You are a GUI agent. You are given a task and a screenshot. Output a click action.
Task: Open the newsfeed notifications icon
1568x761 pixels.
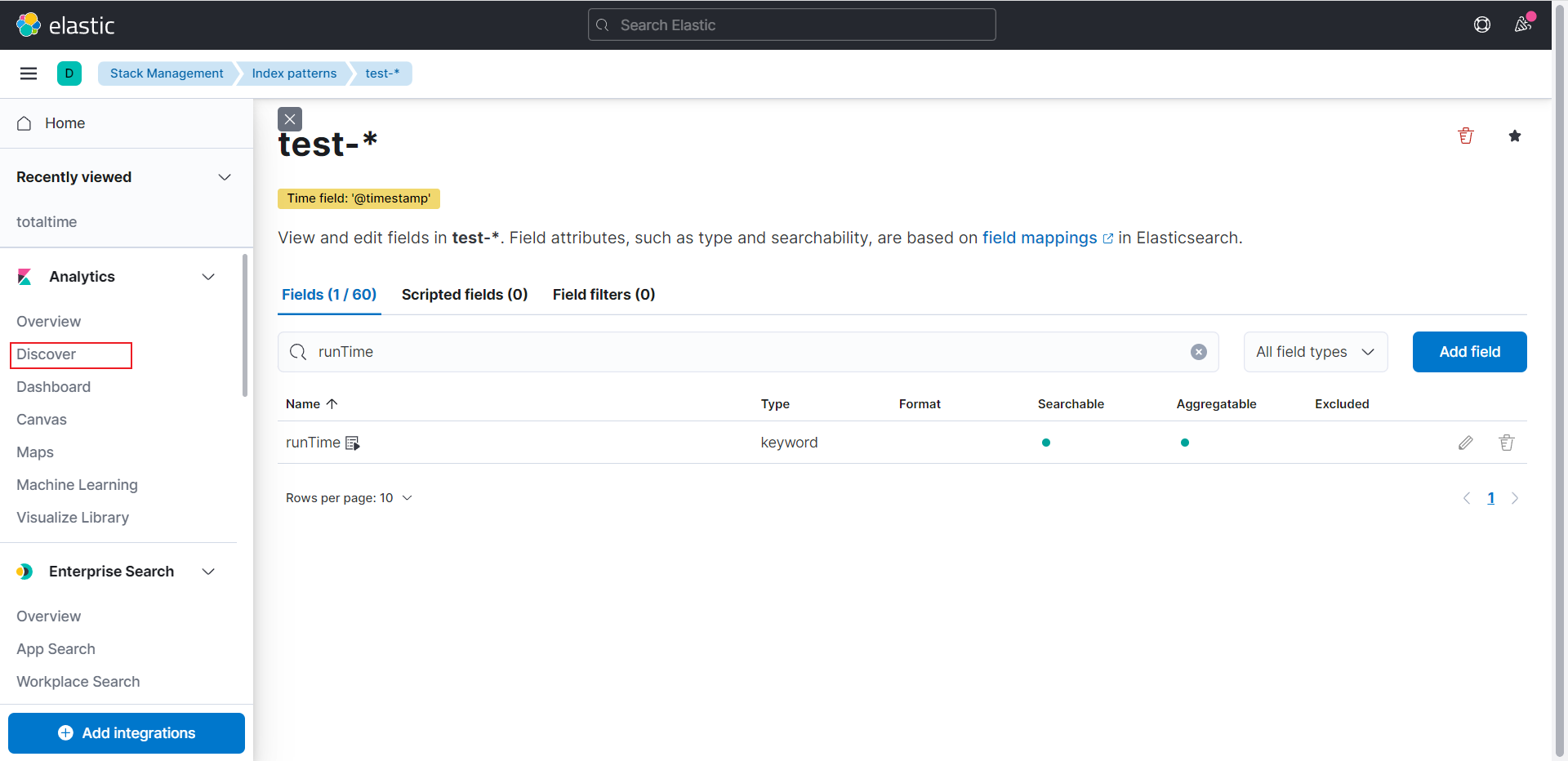tap(1522, 24)
